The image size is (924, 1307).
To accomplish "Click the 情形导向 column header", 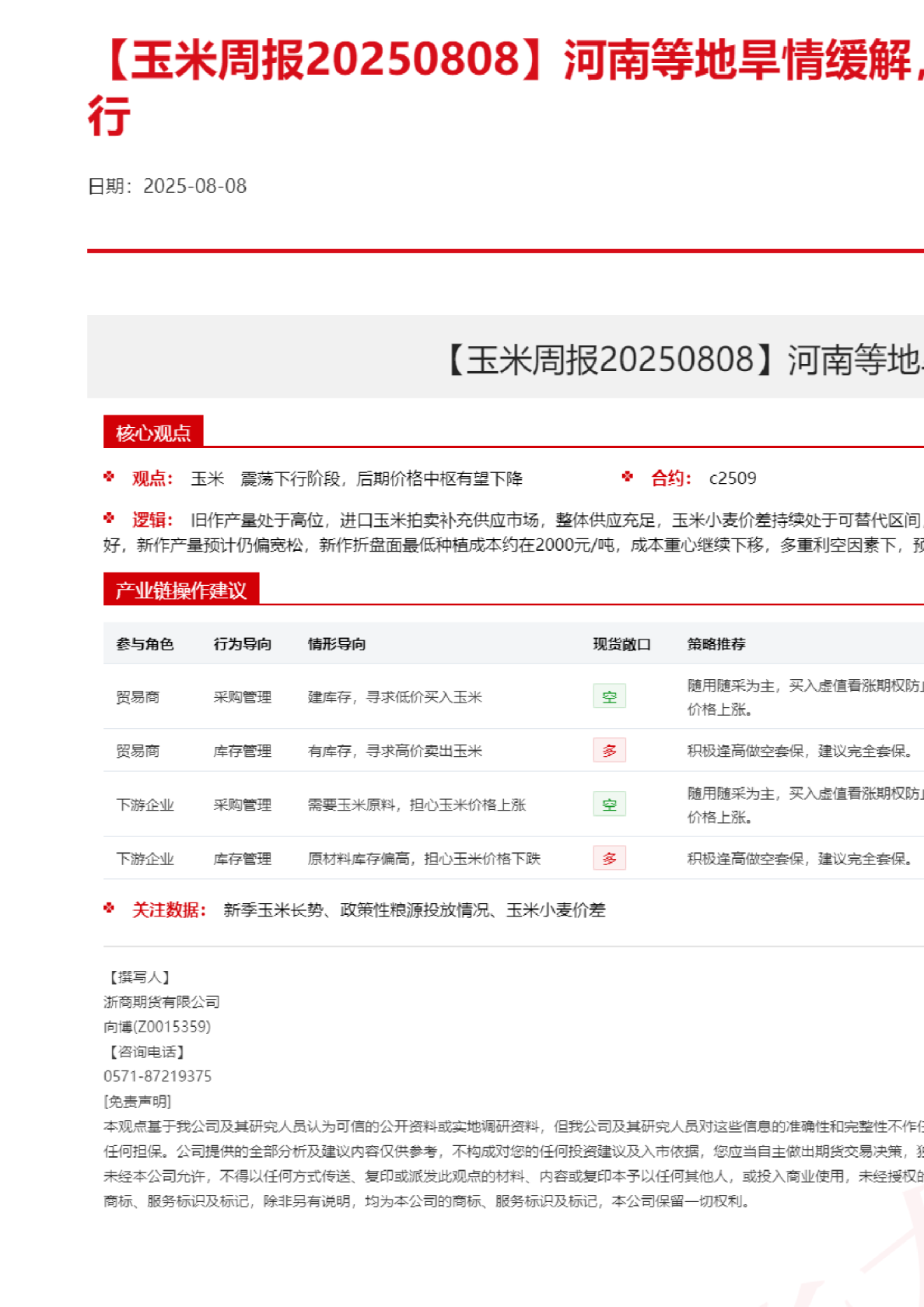I will [336, 643].
